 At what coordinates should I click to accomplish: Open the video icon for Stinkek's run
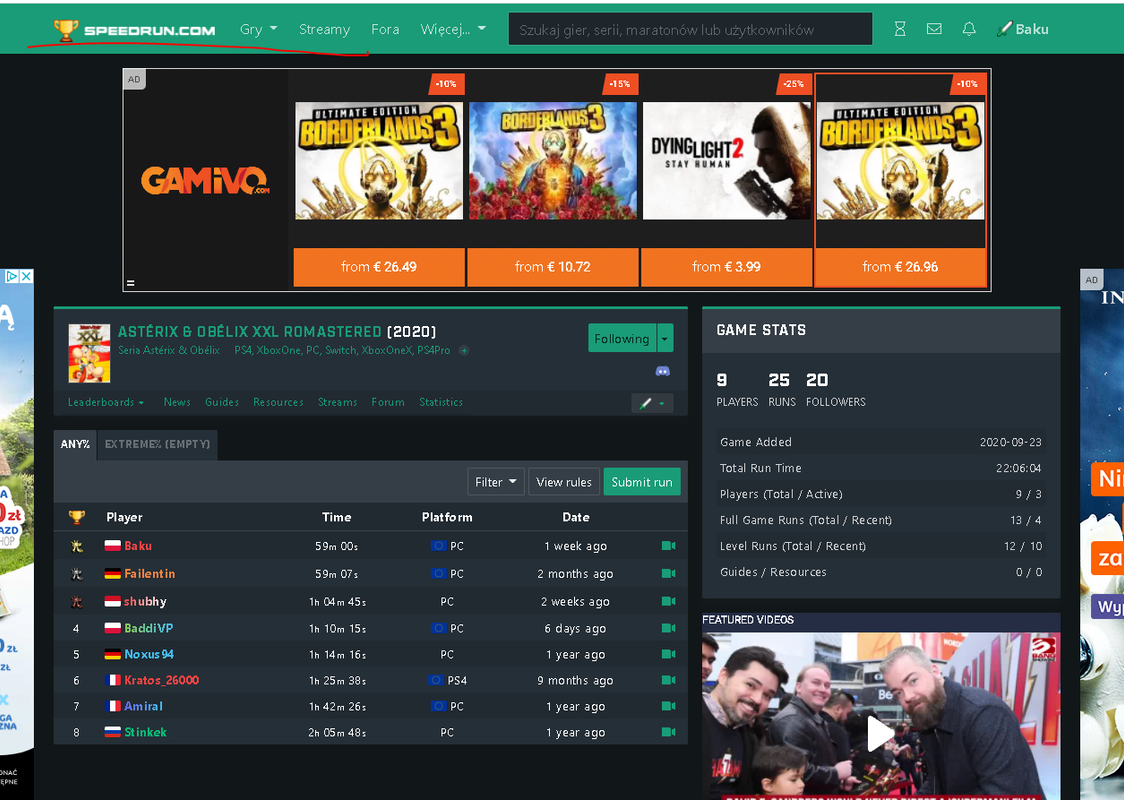pos(668,732)
